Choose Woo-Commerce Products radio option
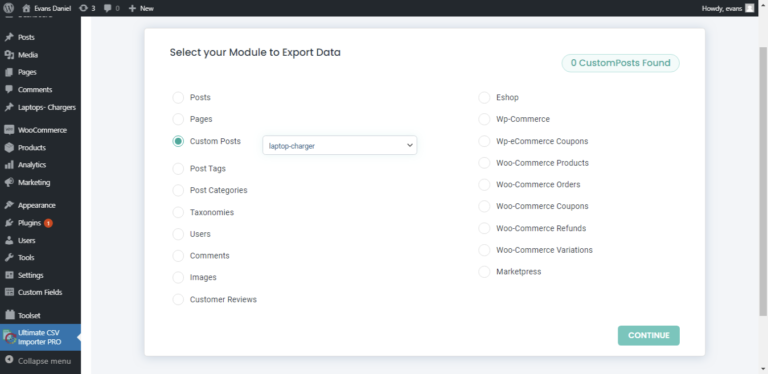 point(484,163)
